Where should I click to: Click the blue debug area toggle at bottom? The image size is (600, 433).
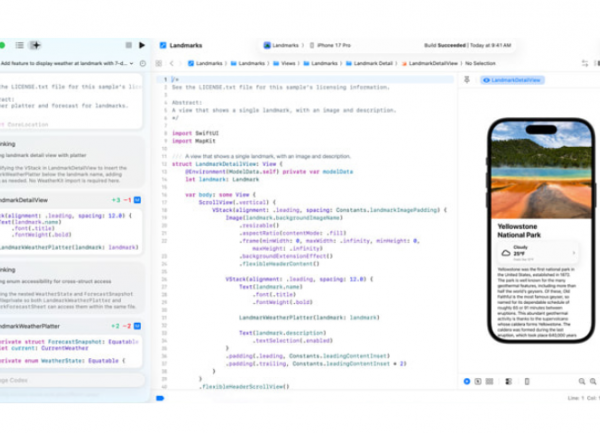point(160,398)
